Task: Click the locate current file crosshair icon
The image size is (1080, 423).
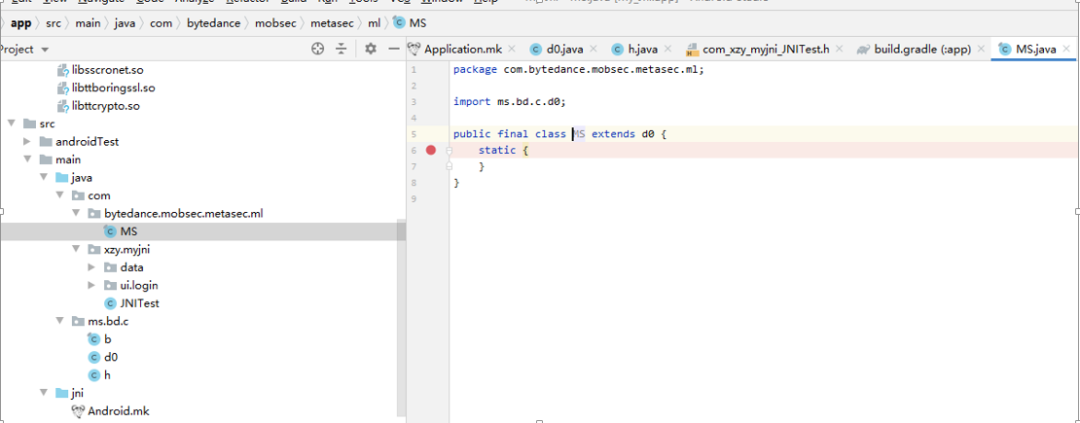Action: click(x=318, y=48)
